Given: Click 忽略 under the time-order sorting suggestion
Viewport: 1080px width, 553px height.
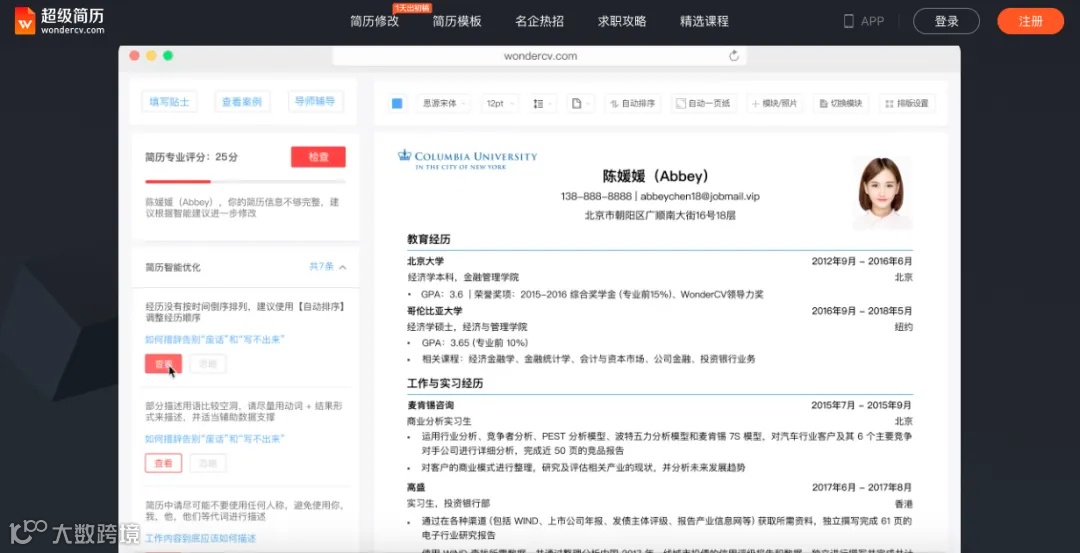Looking at the screenshot, I should click(x=208, y=364).
